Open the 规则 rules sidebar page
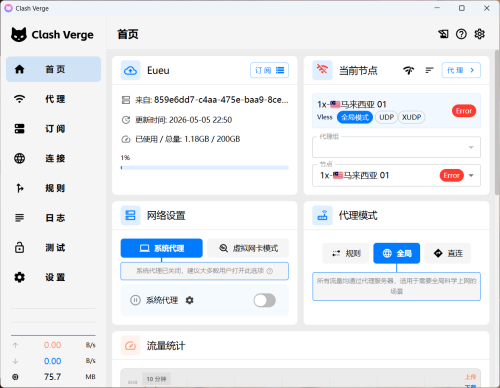 [53, 188]
